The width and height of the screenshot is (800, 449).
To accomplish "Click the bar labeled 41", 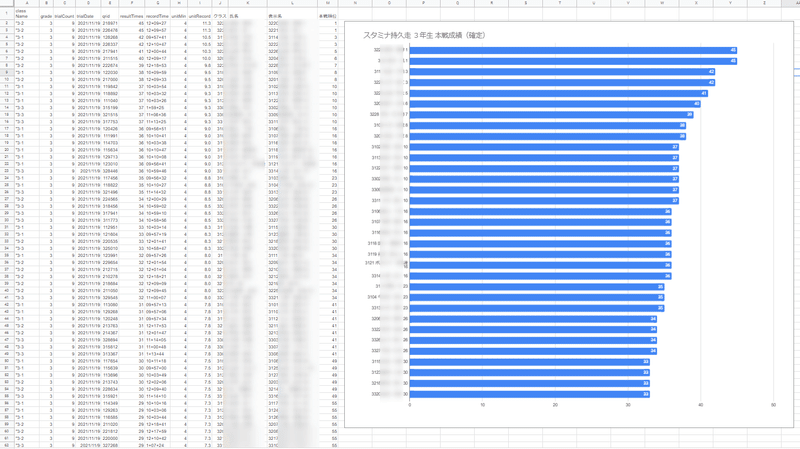I will [559, 93].
